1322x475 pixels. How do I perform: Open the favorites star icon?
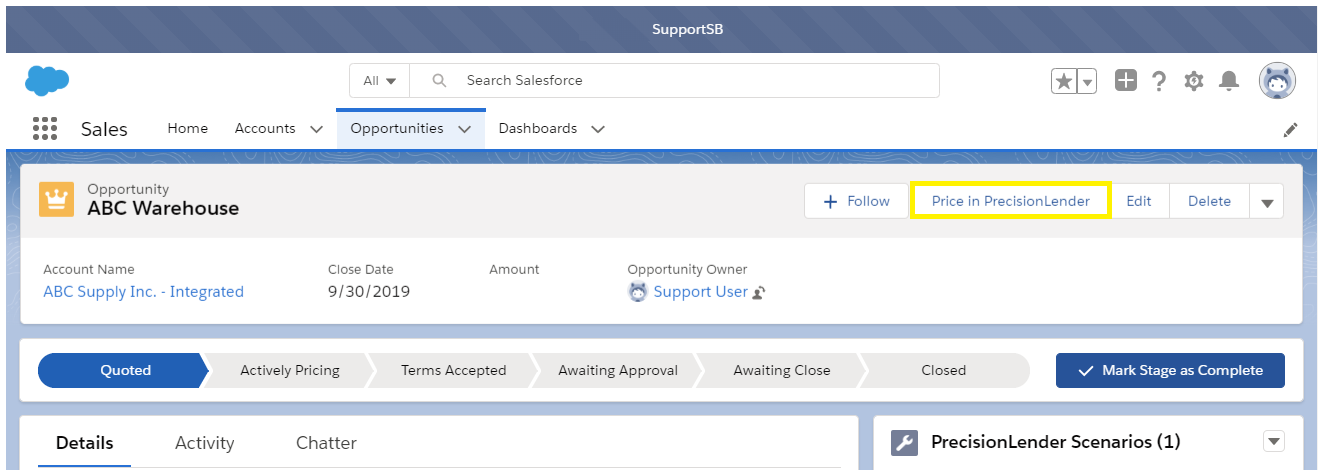click(1064, 81)
